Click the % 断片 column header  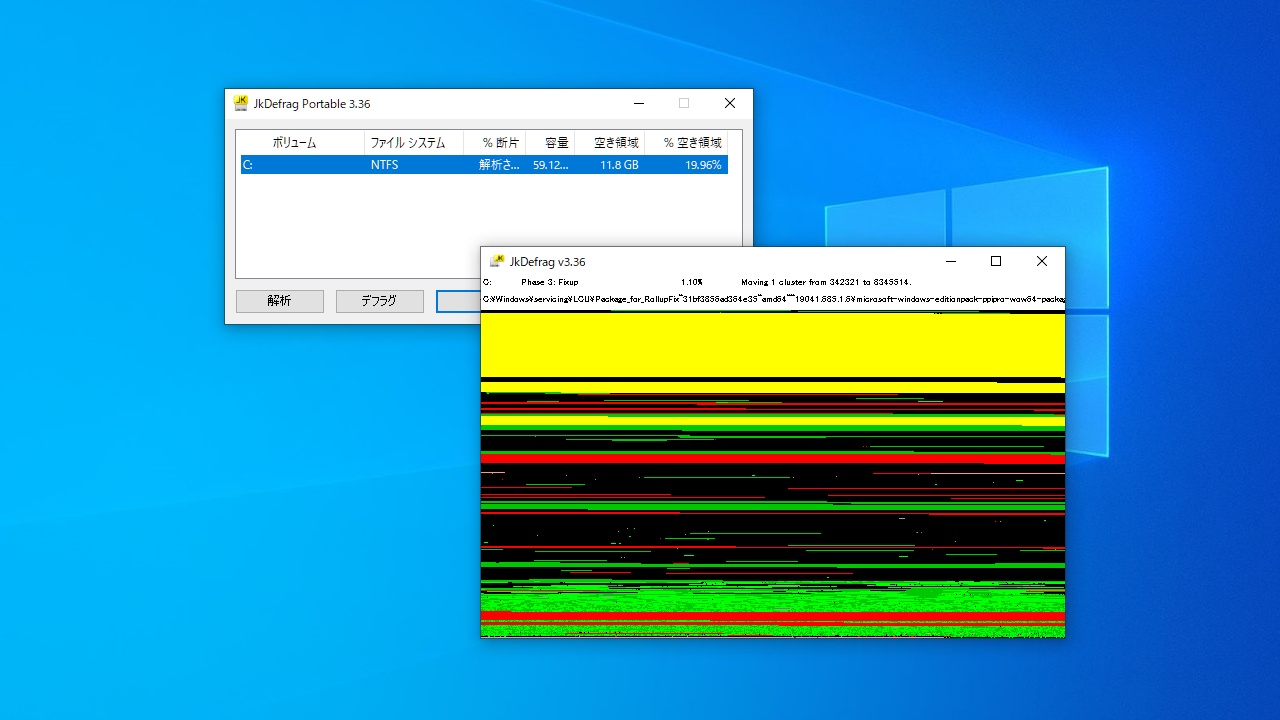(x=495, y=143)
